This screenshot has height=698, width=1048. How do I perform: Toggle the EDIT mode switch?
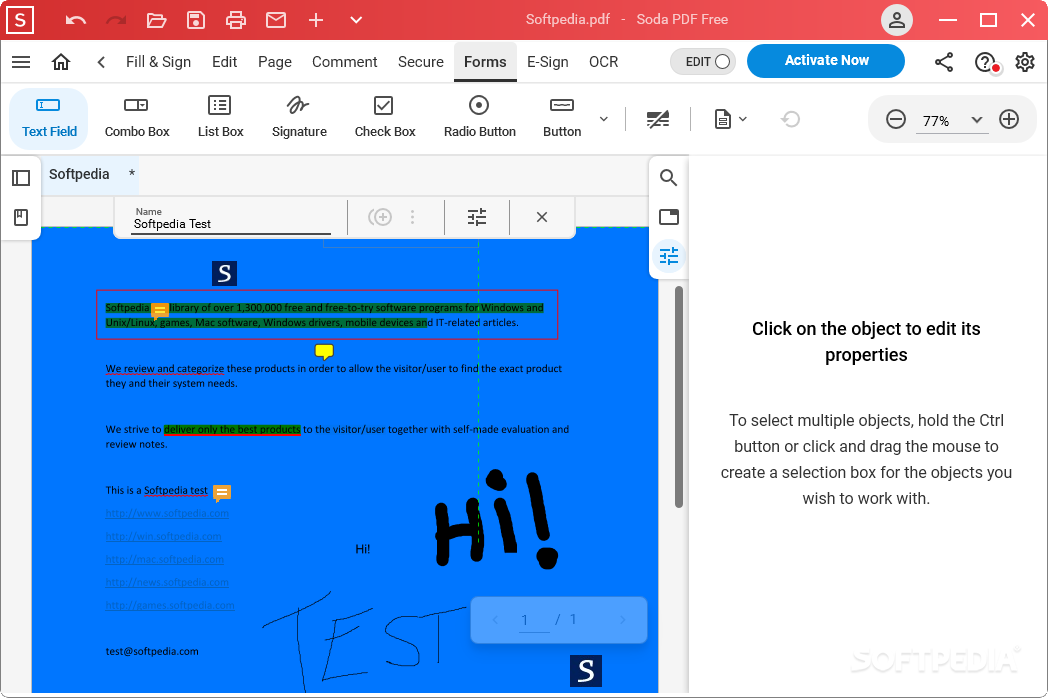pos(703,62)
